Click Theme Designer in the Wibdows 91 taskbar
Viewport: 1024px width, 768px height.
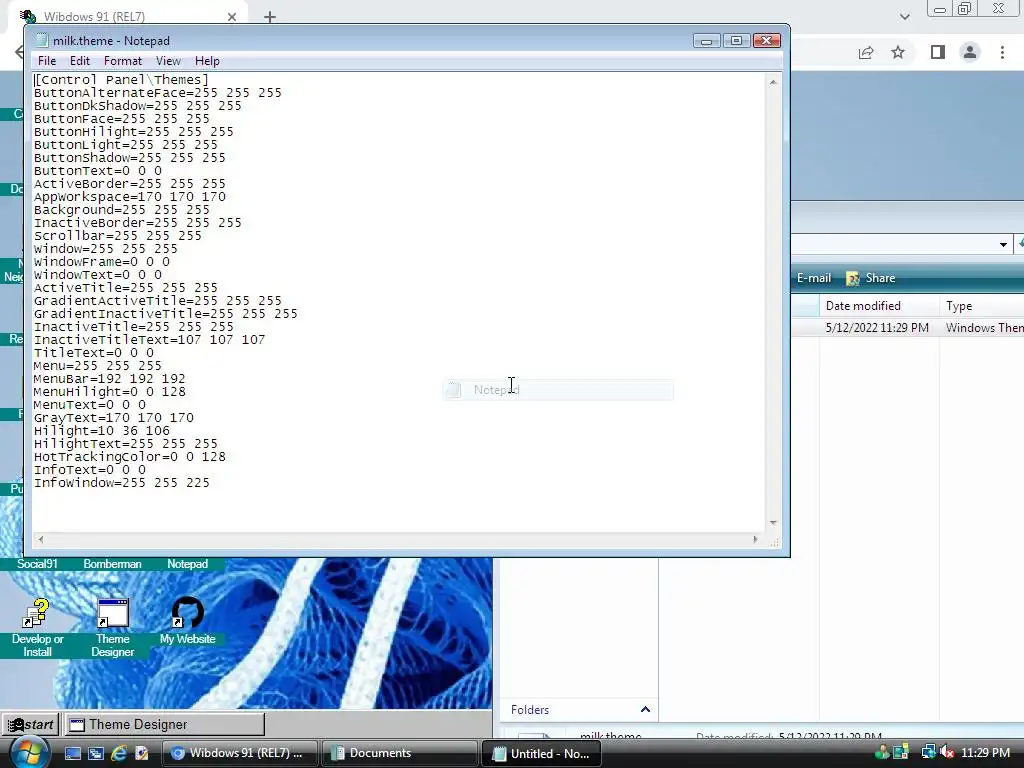[164, 724]
